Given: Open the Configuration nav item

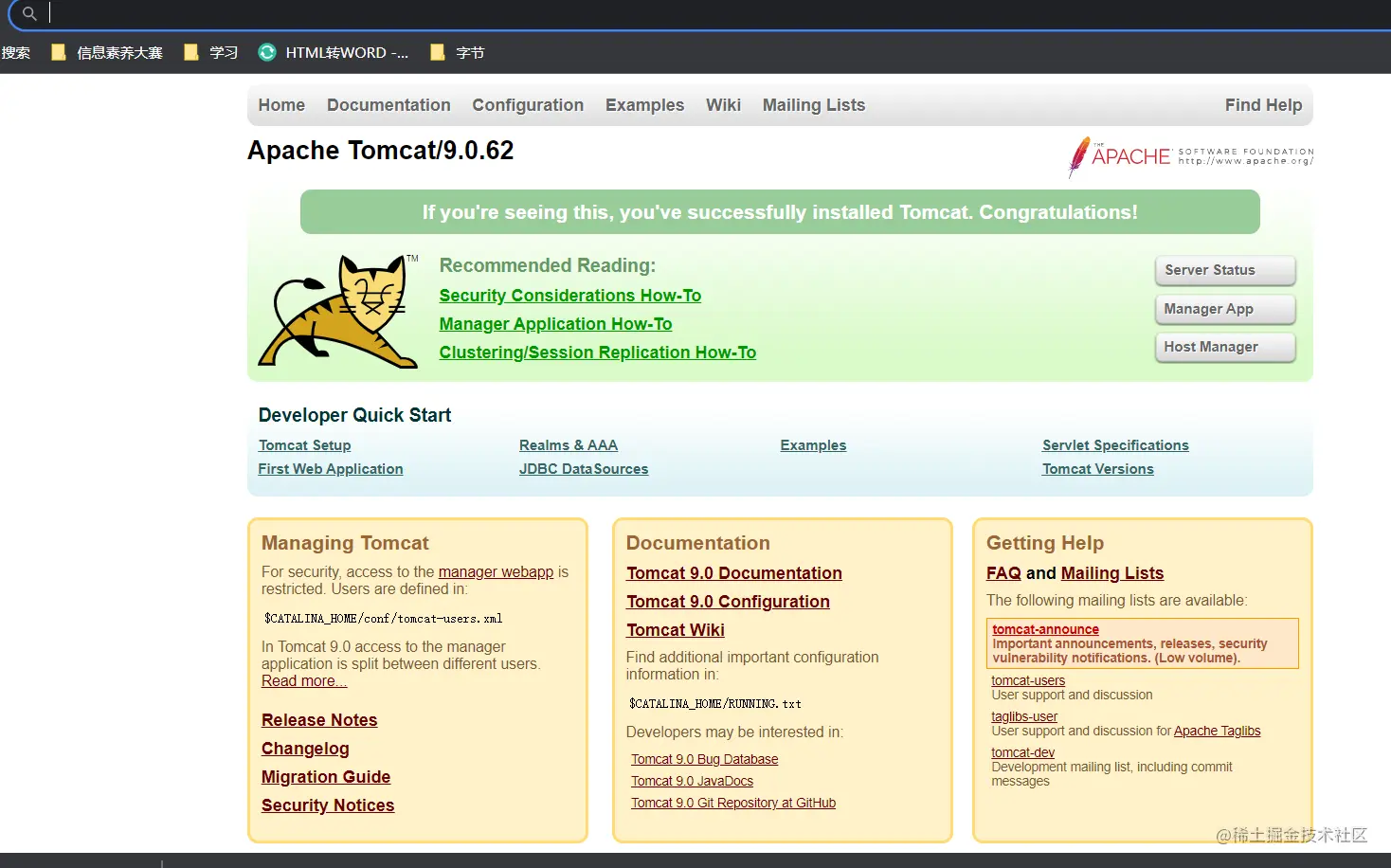Looking at the screenshot, I should 528,105.
